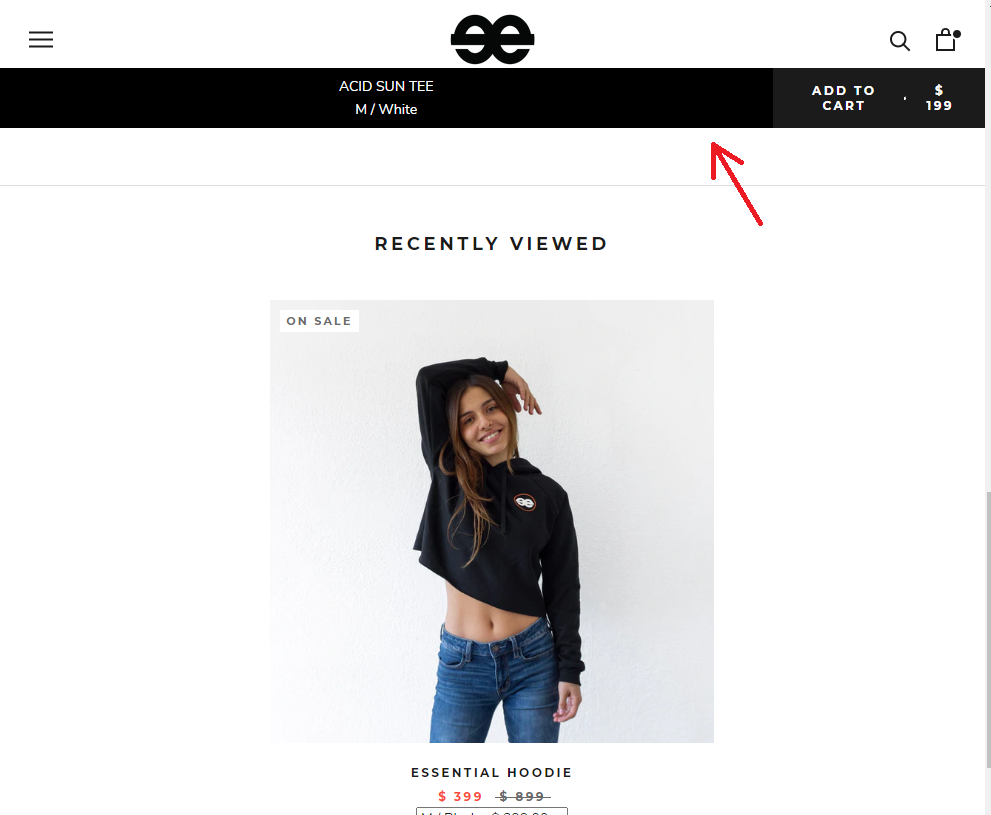Screen dimensions: 991x815
Task: Go to home via the logo
Action: (492, 40)
